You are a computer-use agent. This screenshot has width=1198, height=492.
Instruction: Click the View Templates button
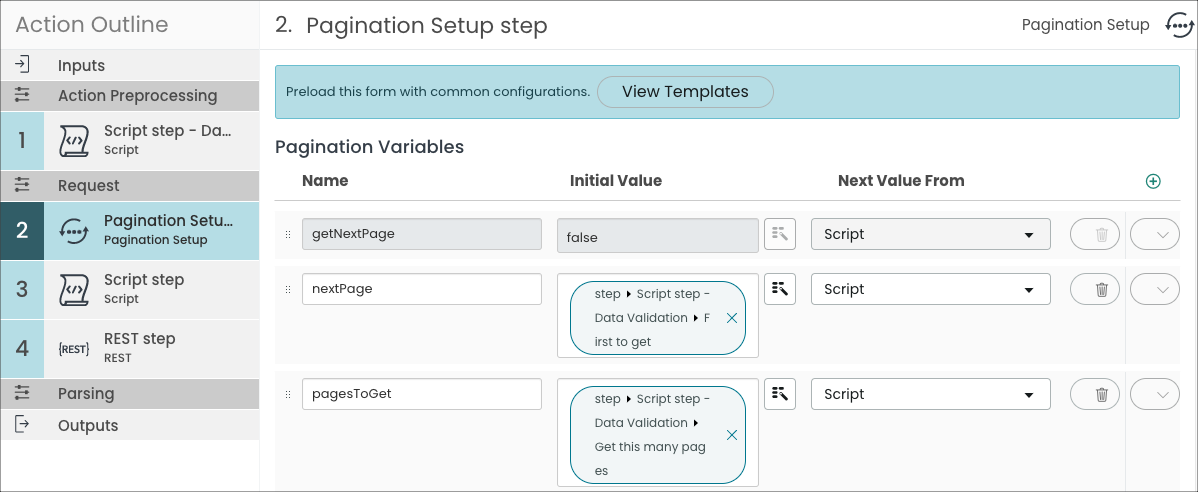pyautogui.click(x=685, y=92)
